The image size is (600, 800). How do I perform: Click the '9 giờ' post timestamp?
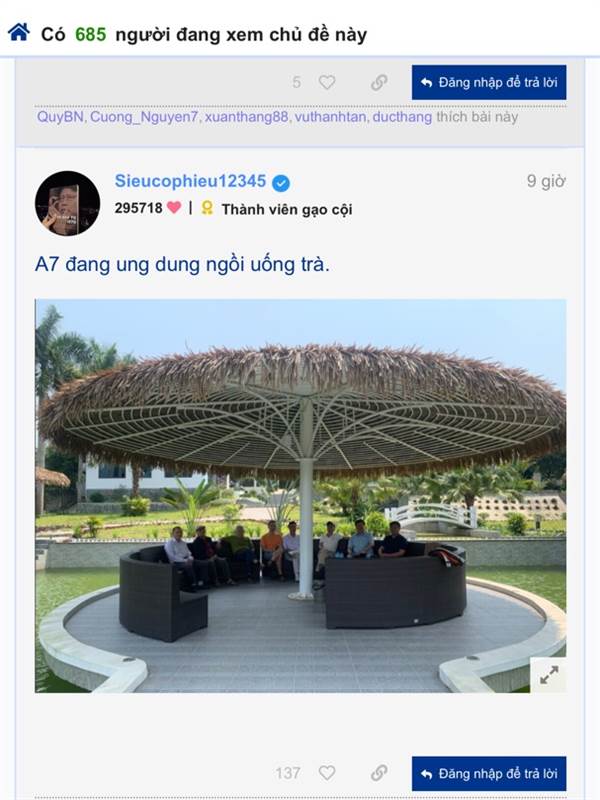(x=546, y=181)
